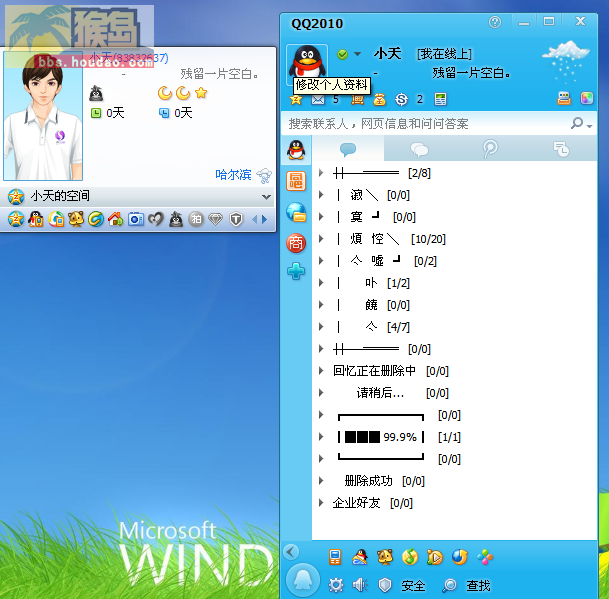
Task: Click the 残留一片空白 signature in QQ2010
Action: click(472, 73)
